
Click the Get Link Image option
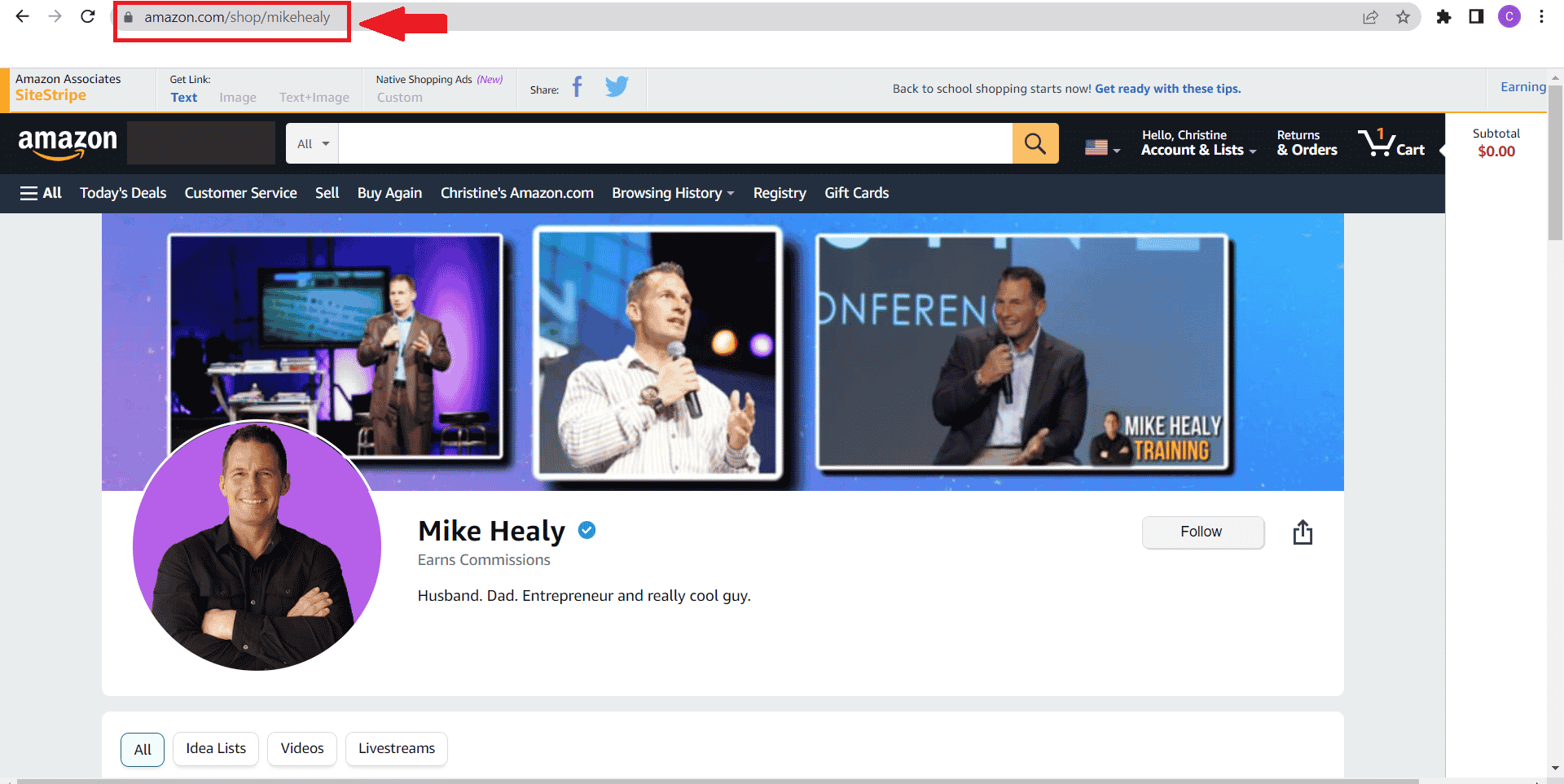[x=238, y=97]
